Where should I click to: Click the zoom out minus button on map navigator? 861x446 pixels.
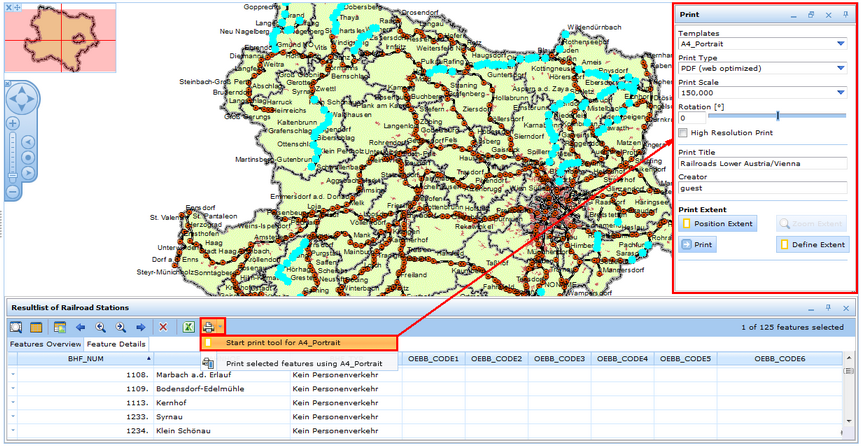tap(13, 190)
